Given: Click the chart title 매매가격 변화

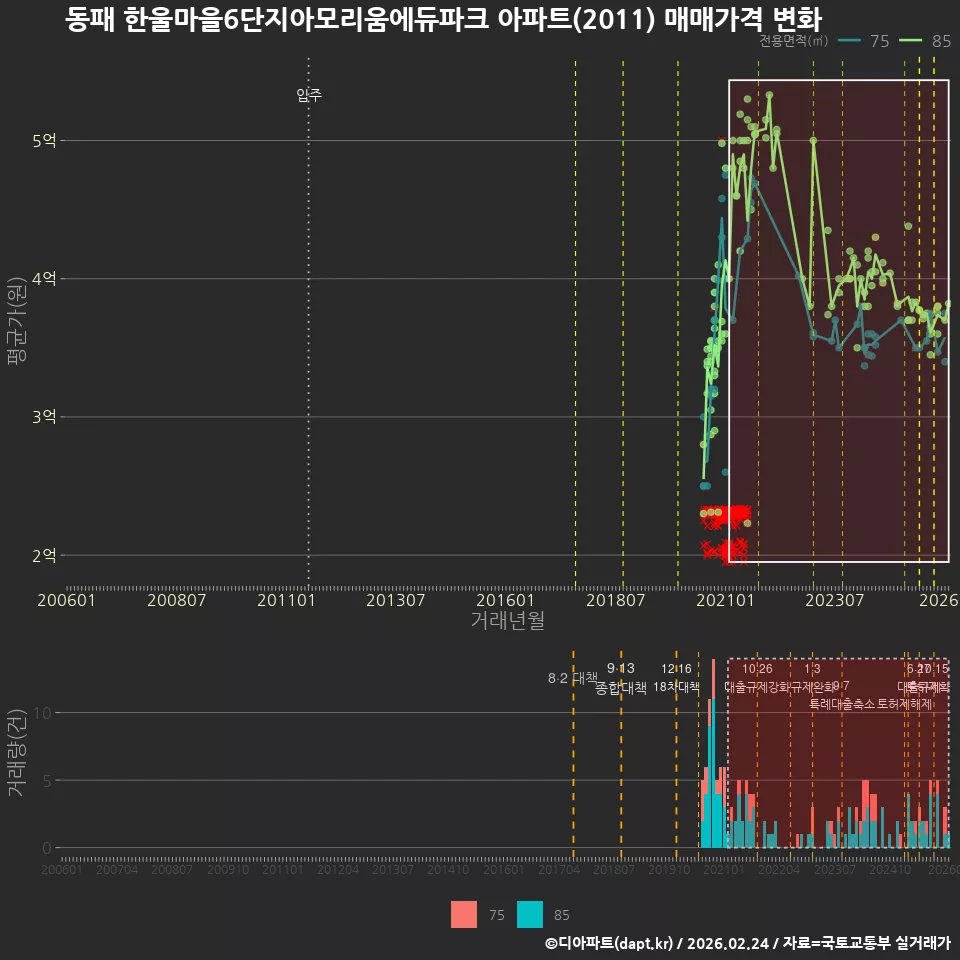Looking at the screenshot, I should 743,19.
